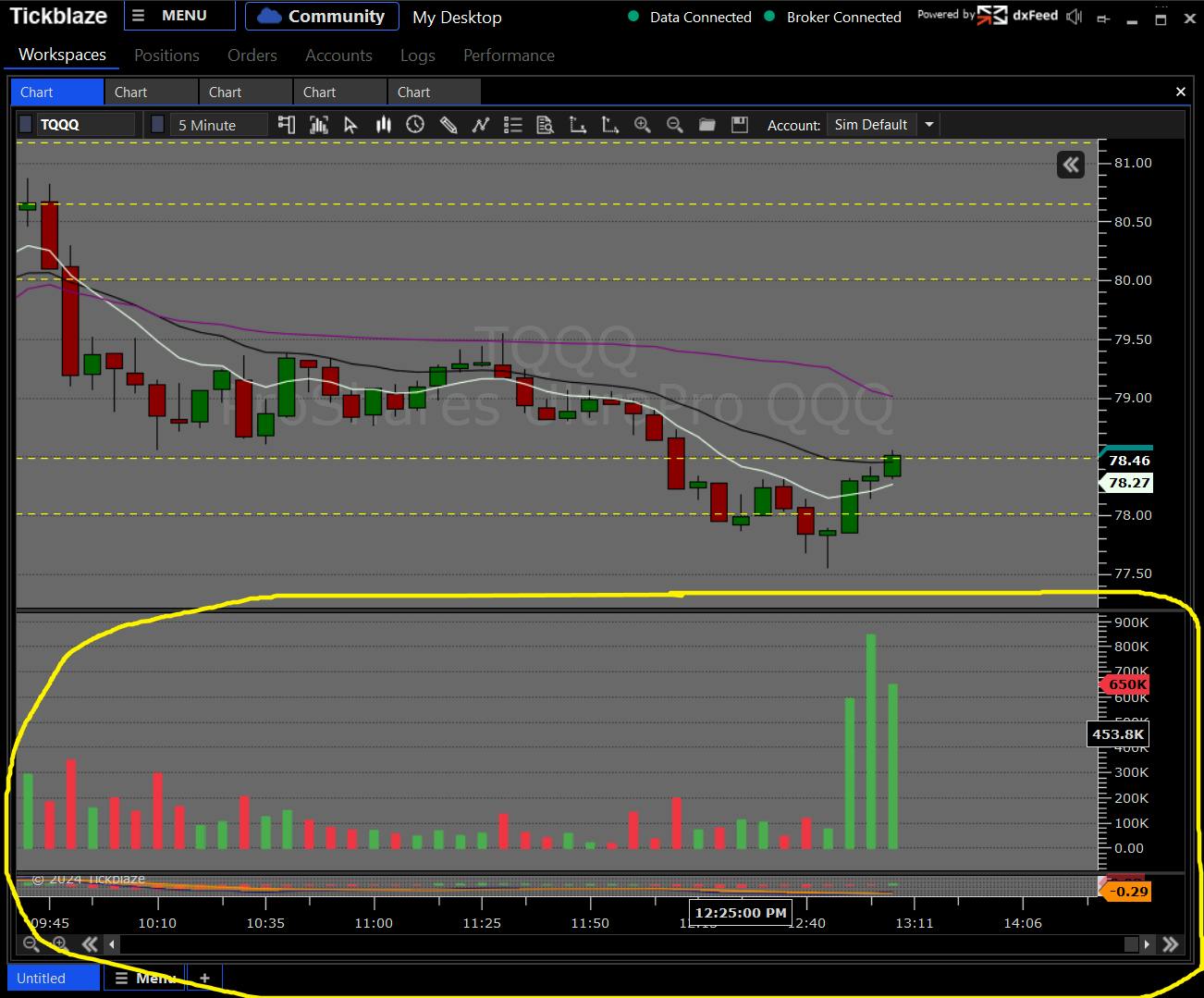
Task: Click the 12:25:00 PM time label
Action: [742, 913]
